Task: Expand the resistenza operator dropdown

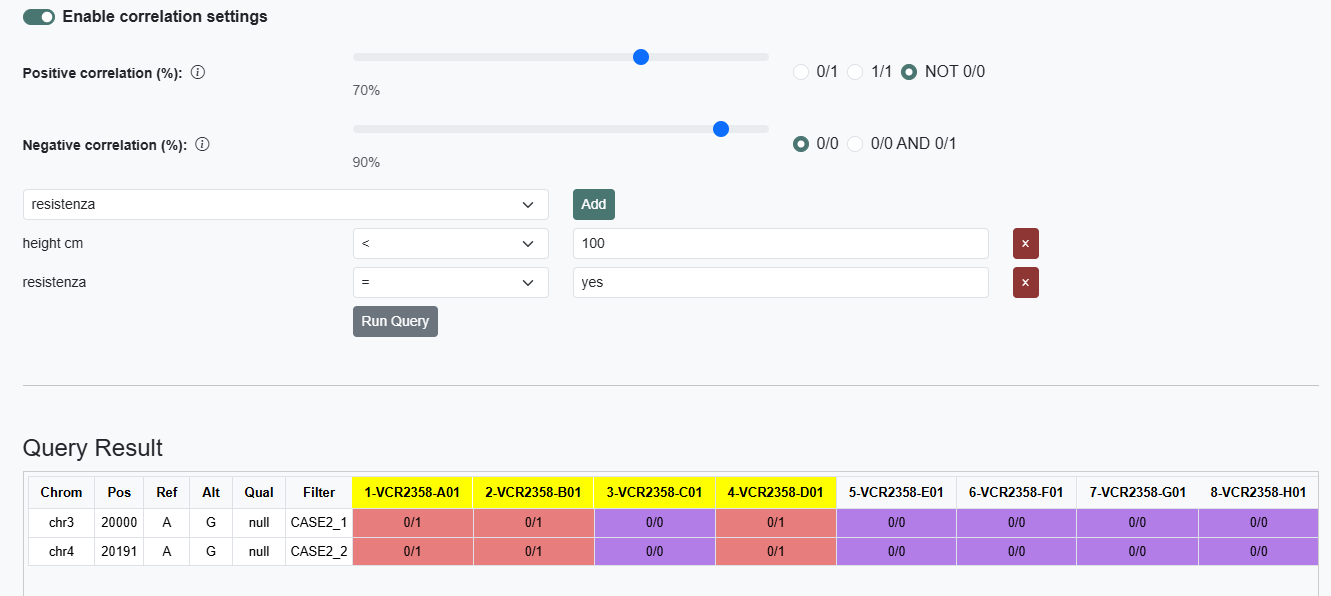Action: pyautogui.click(x=450, y=283)
